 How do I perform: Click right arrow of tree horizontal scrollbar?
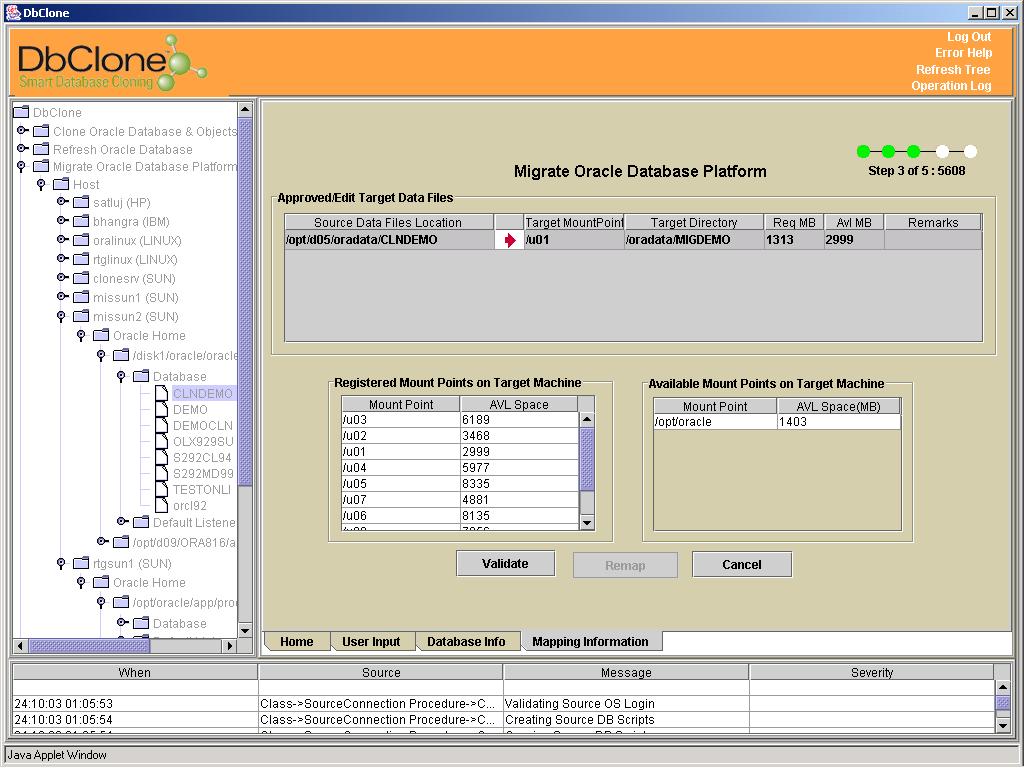pyautogui.click(x=229, y=645)
